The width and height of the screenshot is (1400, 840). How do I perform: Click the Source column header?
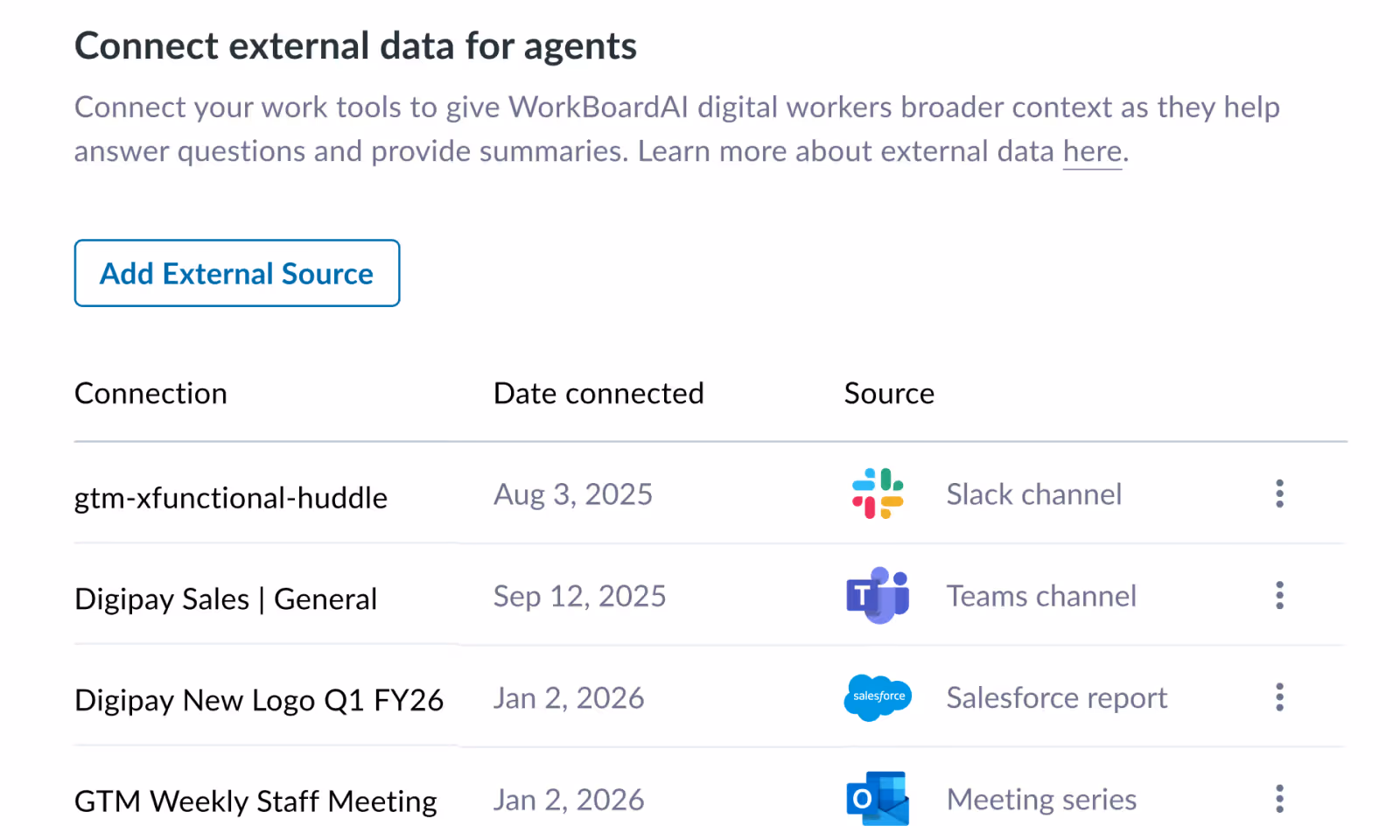(889, 393)
